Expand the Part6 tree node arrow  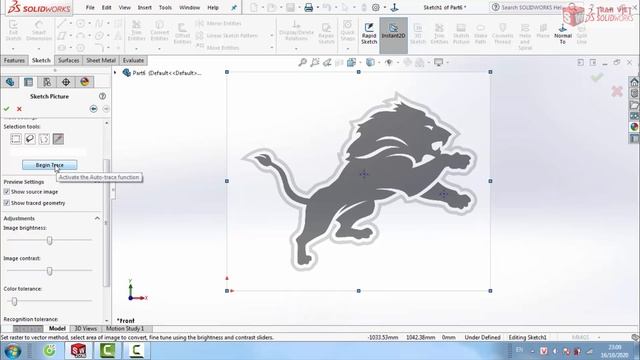pyautogui.click(x=116, y=73)
